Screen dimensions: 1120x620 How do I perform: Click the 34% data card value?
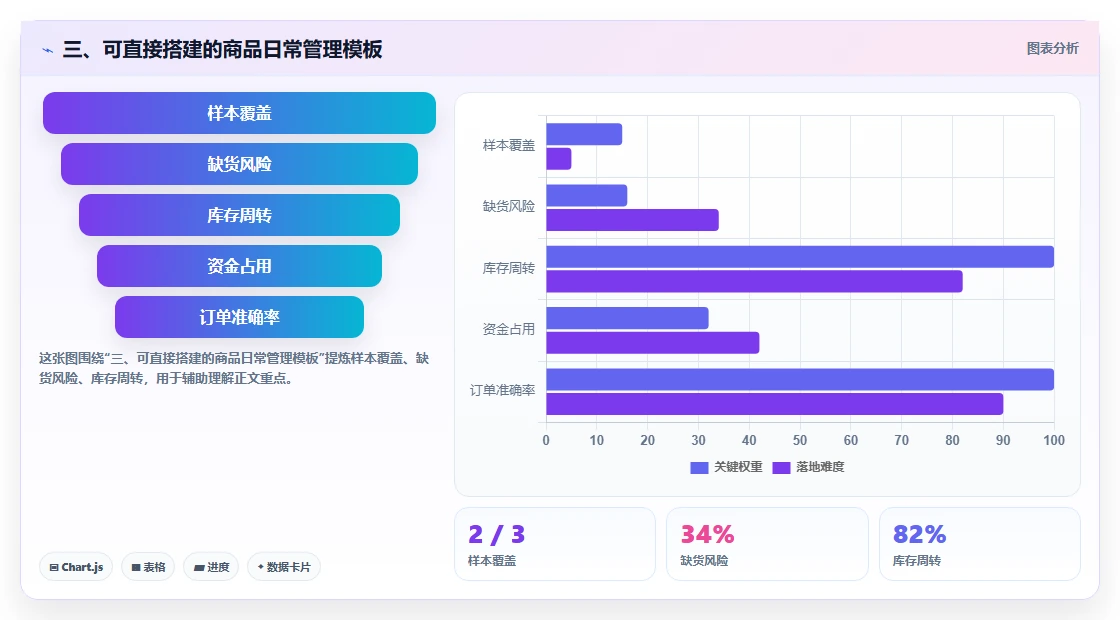click(x=707, y=534)
